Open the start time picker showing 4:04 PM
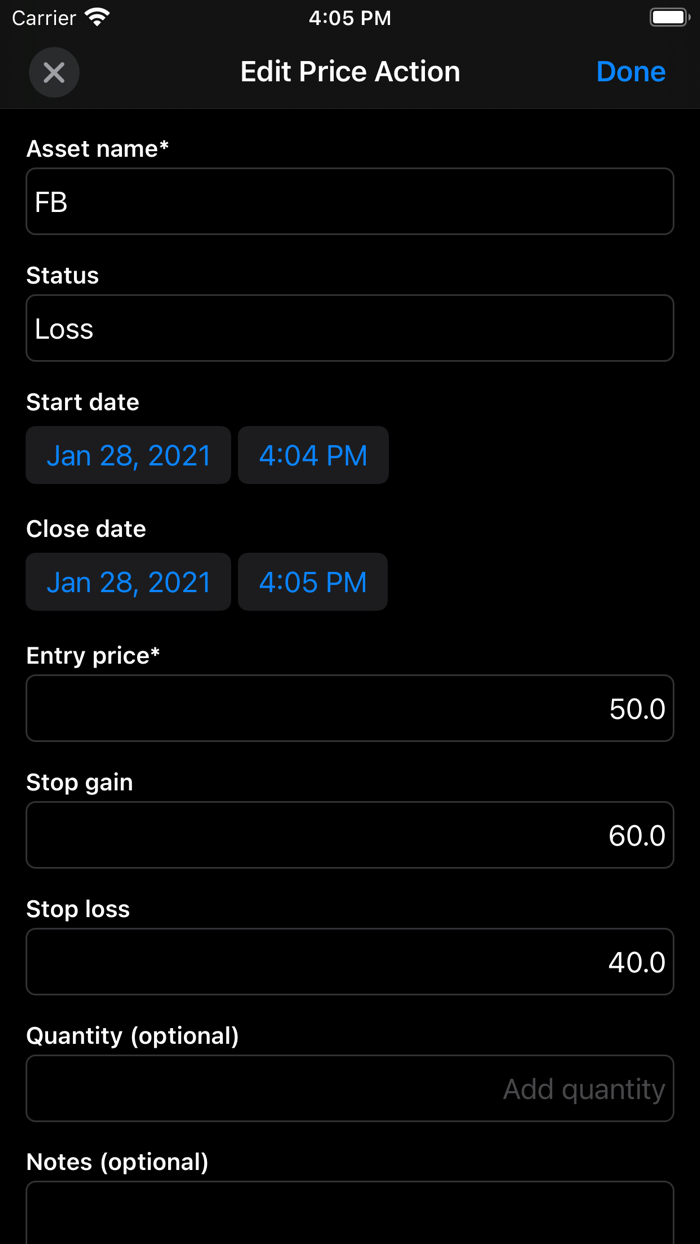The height and width of the screenshot is (1244, 700). (313, 455)
